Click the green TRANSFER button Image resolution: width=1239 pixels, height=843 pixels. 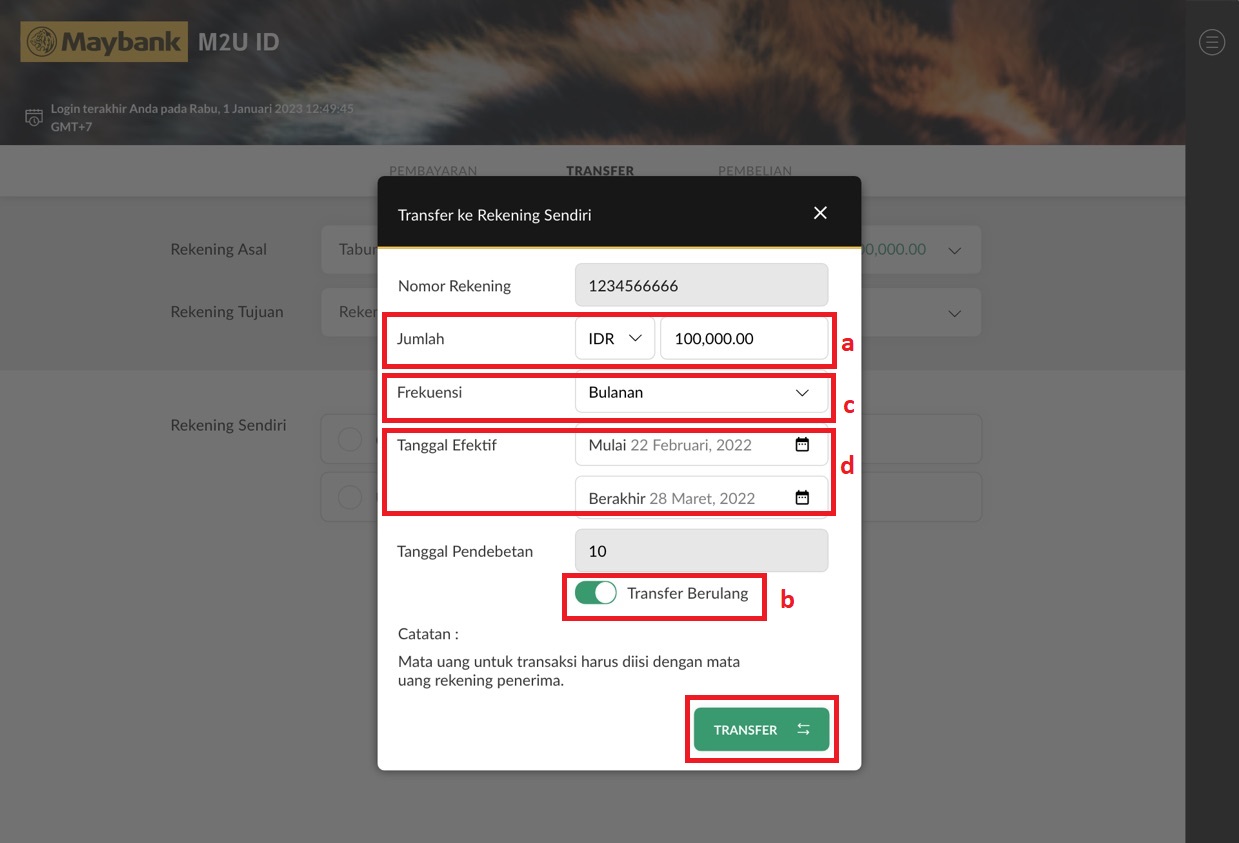pyautogui.click(x=761, y=730)
